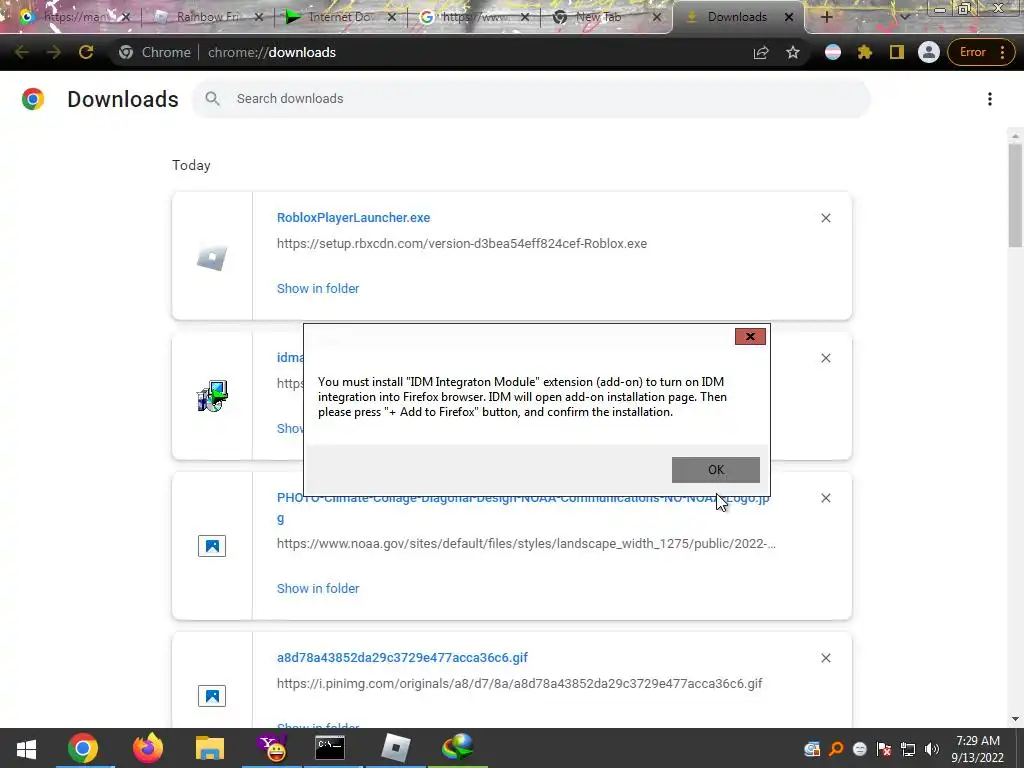The height and width of the screenshot is (768, 1024).
Task: Click the image file icon for PHOTO-Climate-Collage
Action: tap(212, 546)
